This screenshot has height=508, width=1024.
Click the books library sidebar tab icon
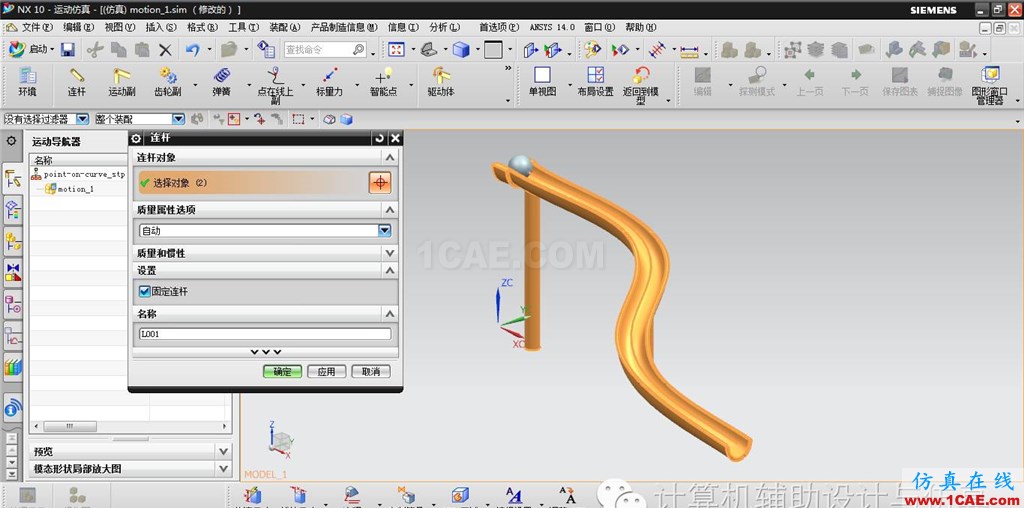(x=12, y=367)
